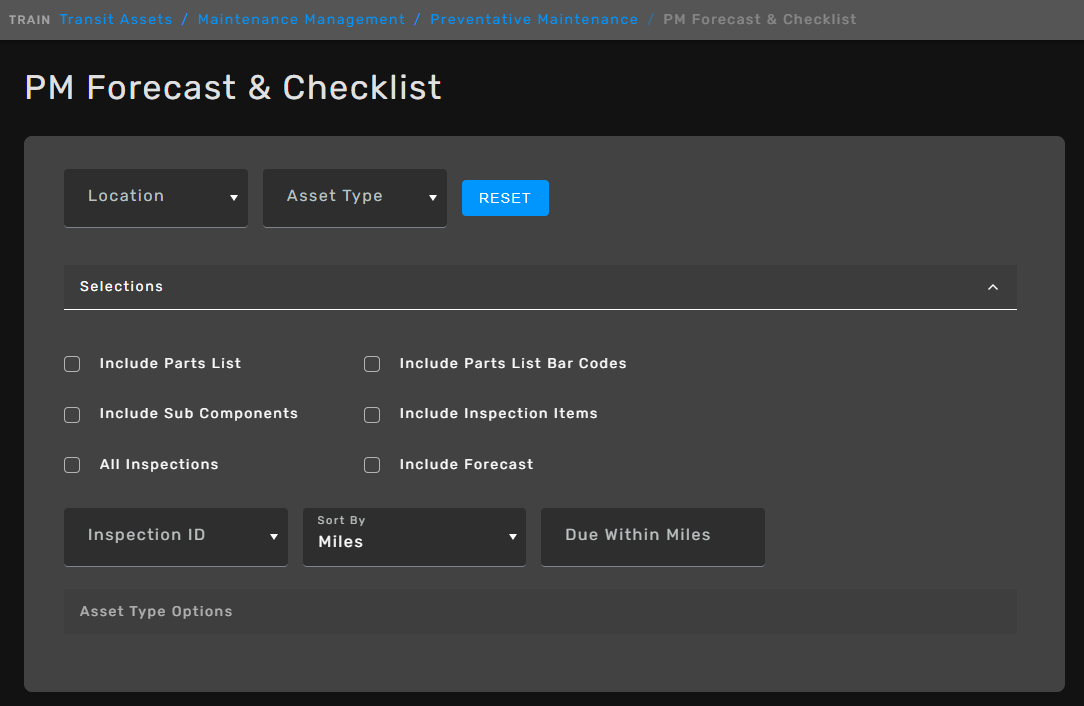Navigate to Preventative Maintenance breadcrumb
The height and width of the screenshot is (706, 1084).
coord(534,19)
